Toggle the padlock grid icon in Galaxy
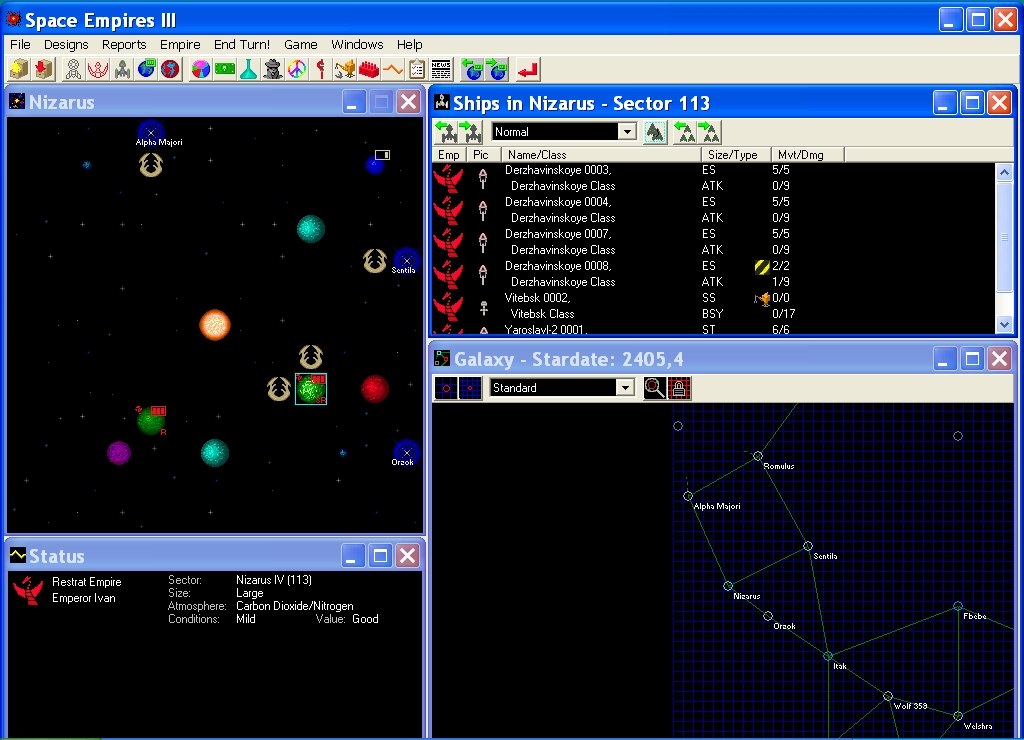 (x=679, y=388)
